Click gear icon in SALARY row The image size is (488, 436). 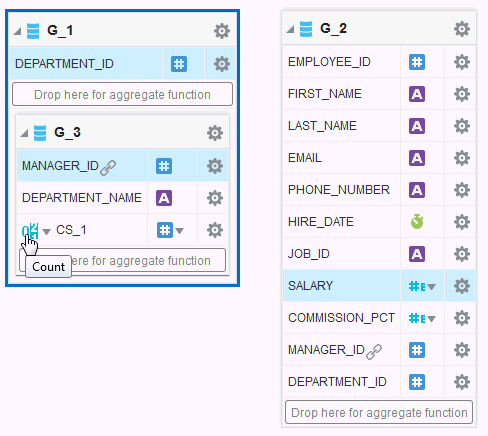tap(462, 286)
